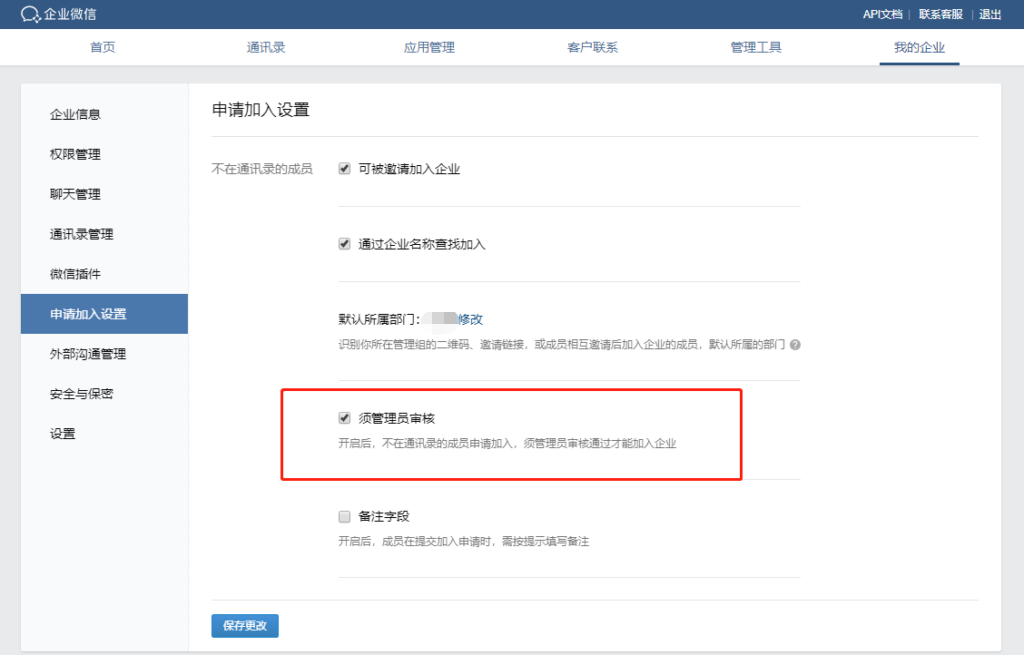
Task: Select 企业信息 in sidebar
Action: pyautogui.click(x=76, y=115)
